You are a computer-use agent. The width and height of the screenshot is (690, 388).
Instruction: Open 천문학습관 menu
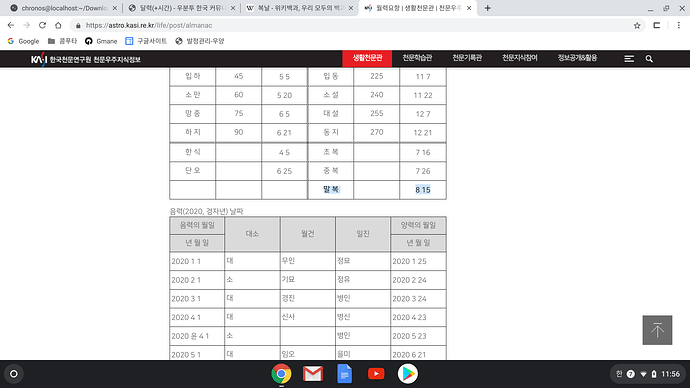(x=417, y=58)
